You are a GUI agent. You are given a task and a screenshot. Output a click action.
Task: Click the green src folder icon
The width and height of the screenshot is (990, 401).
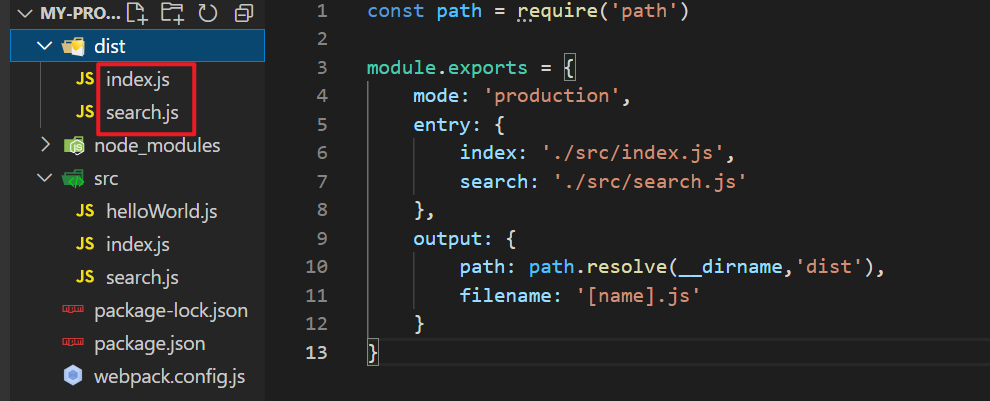[x=73, y=179]
